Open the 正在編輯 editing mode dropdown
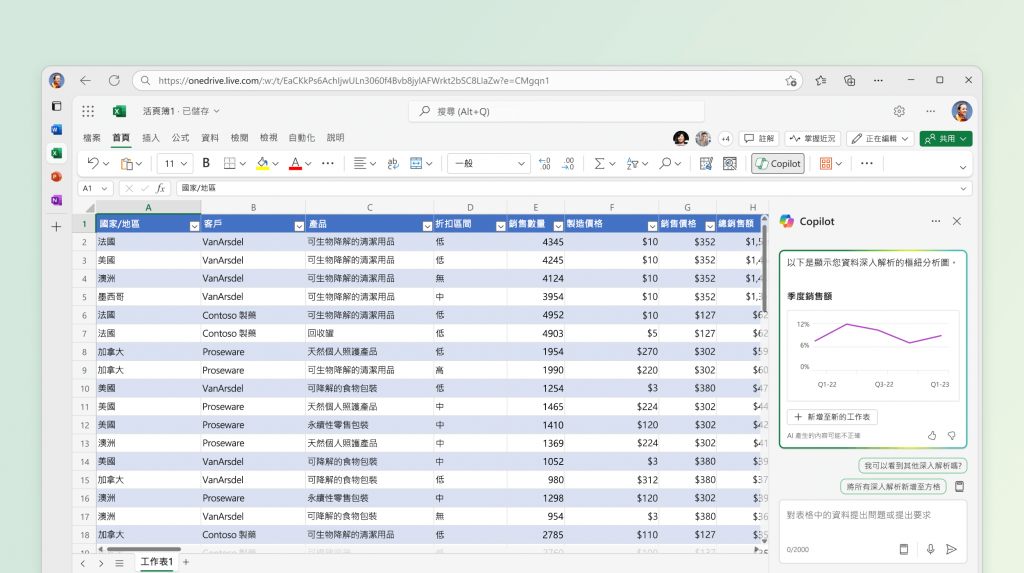Image resolution: width=1024 pixels, height=573 pixels. (x=880, y=139)
